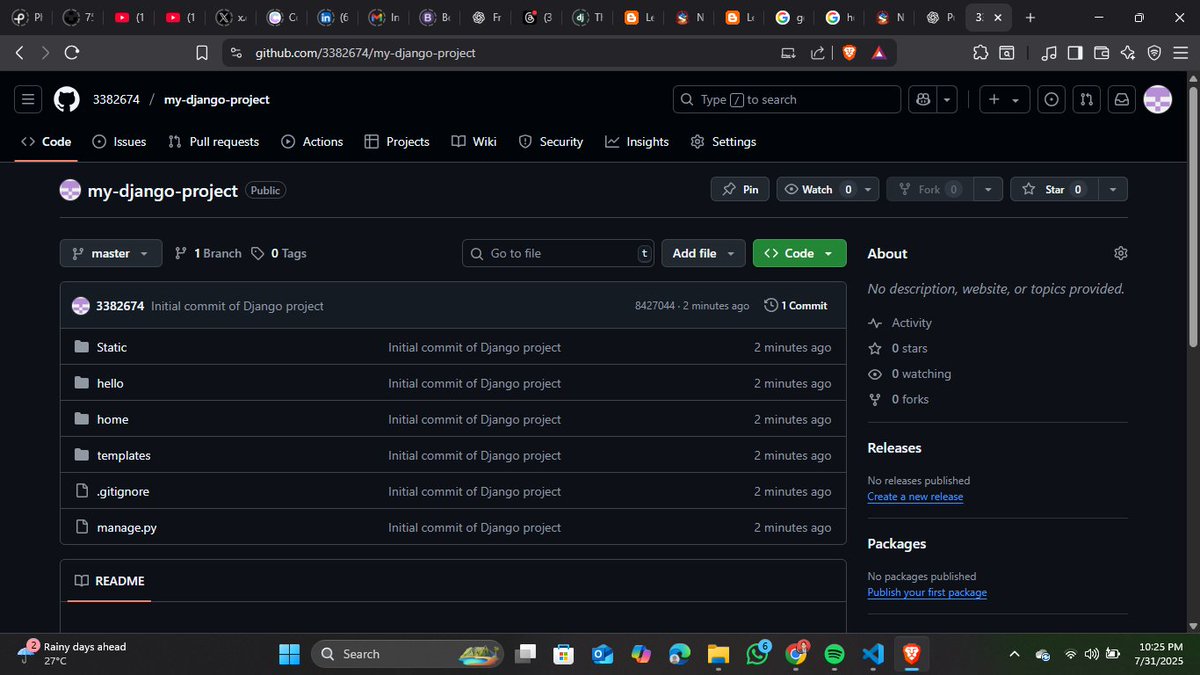Reload the page in Brave

(72, 52)
